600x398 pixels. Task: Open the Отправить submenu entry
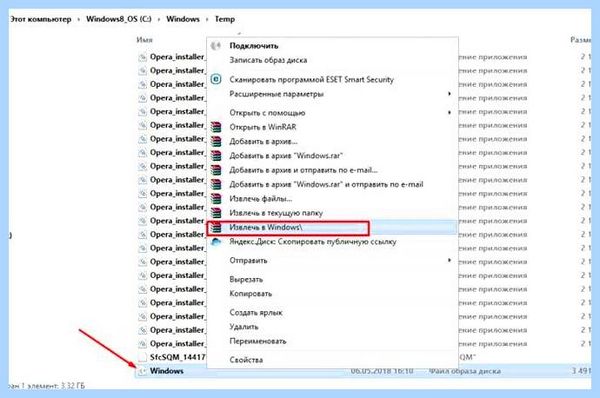[x=248, y=261]
